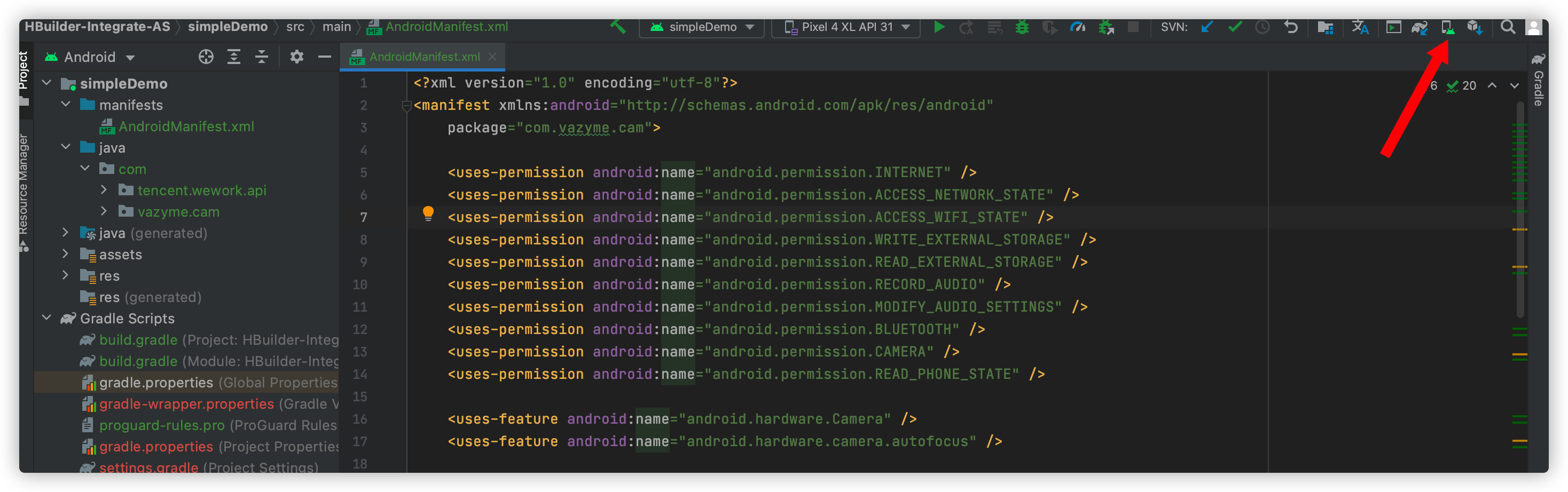Image resolution: width=1568 pixels, height=492 pixels.
Task: Click the Make Project hammer icon
Action: point(618,27)
